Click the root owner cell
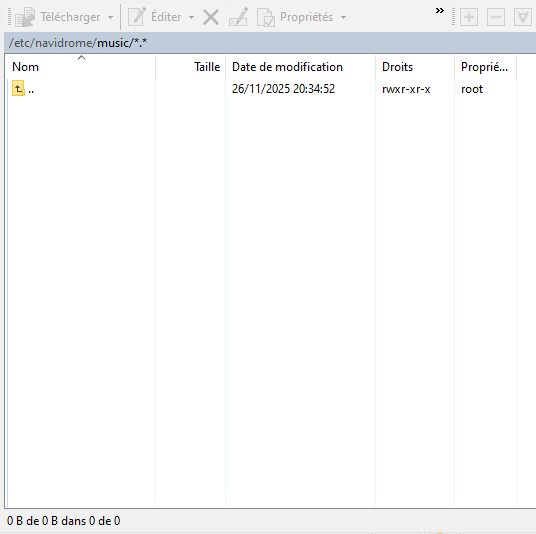Image resolution: width=536 pixels, height=534 pixels. coord(472,89)
